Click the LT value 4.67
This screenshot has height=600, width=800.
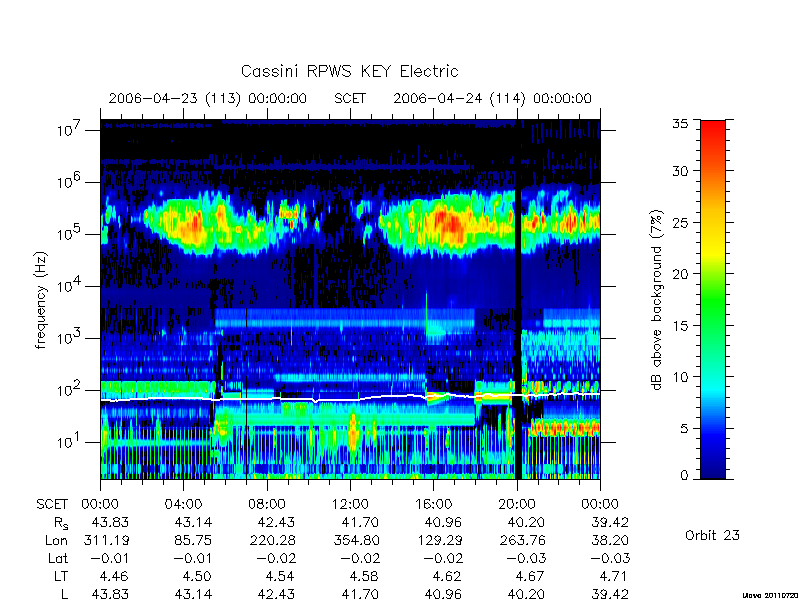tap(530, 577)
